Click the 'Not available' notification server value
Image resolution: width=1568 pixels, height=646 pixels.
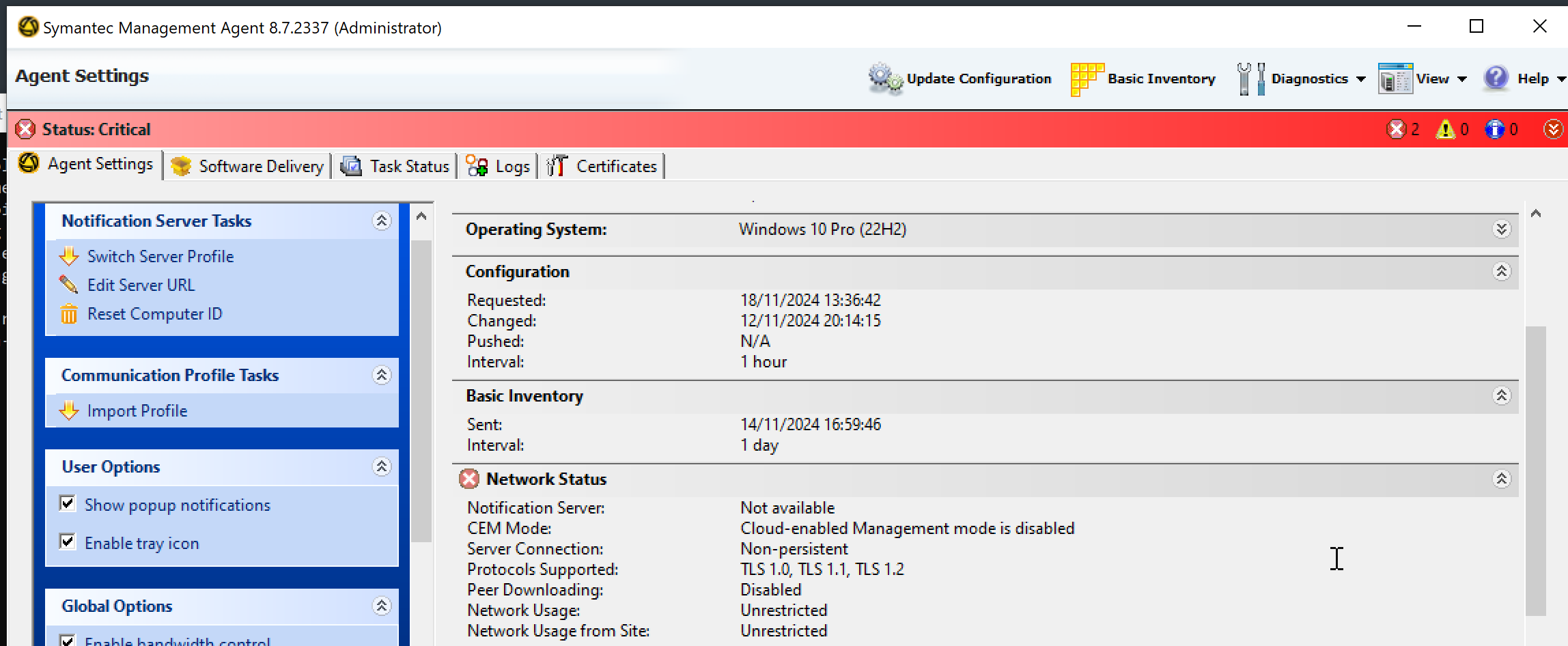click(787, 507)
